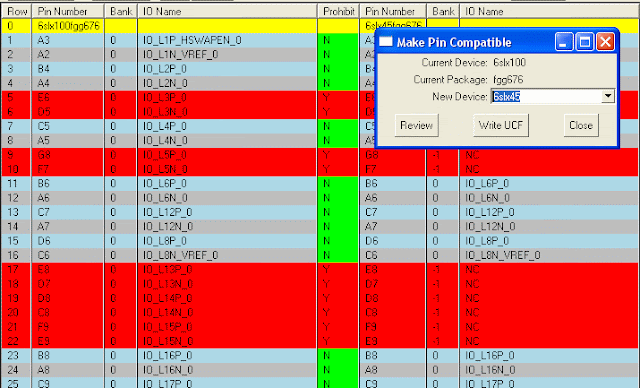Select right-side cell IO_L12P_0

pos(549,212)
